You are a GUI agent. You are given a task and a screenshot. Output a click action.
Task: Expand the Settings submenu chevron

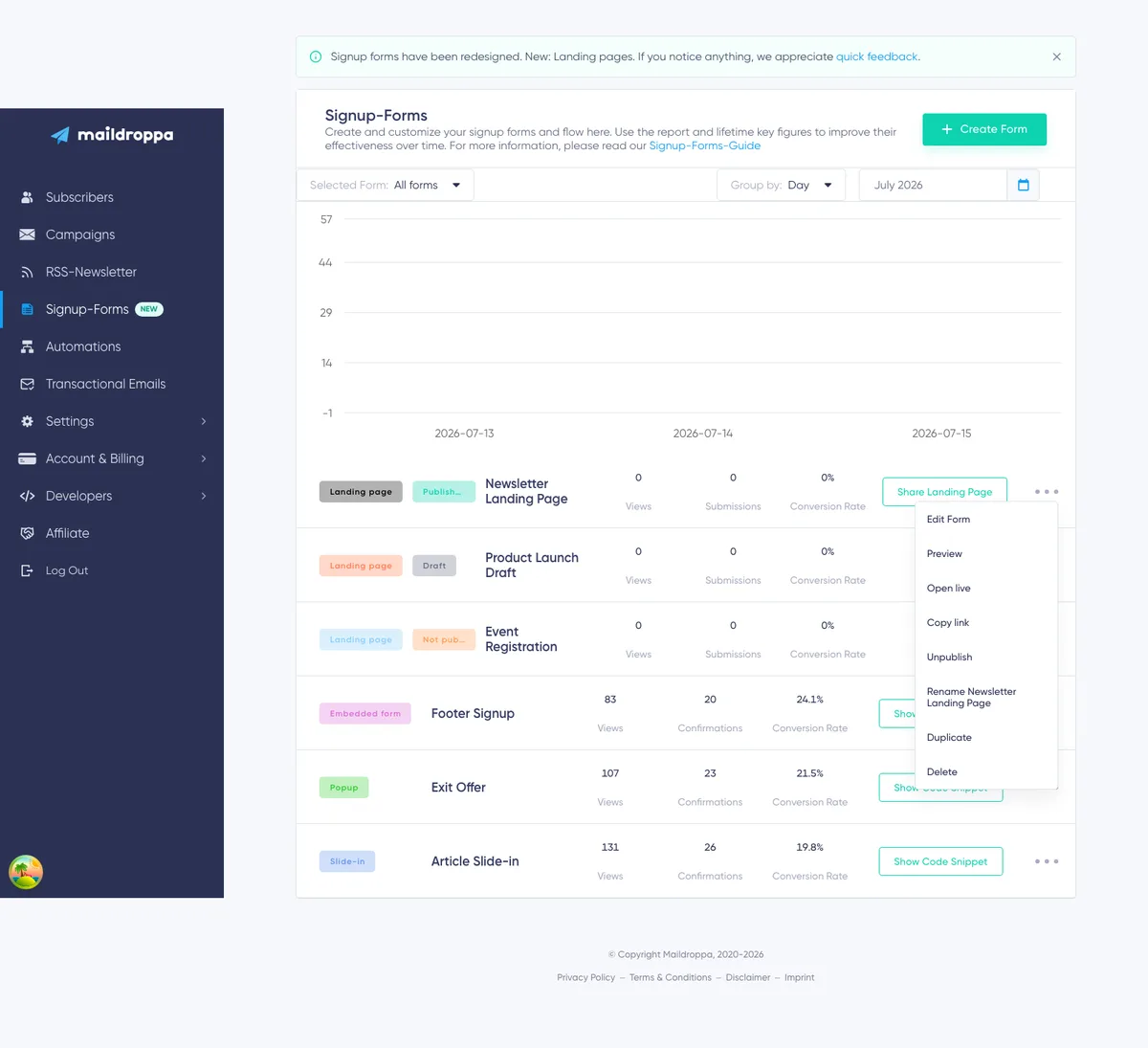click(204, 421)
